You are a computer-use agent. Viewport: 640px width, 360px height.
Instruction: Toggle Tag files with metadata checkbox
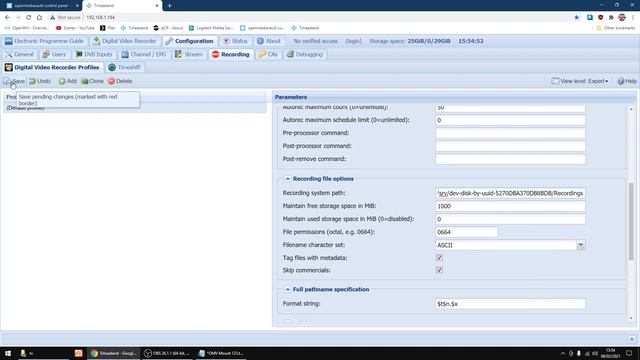click(x=439, y=258)
